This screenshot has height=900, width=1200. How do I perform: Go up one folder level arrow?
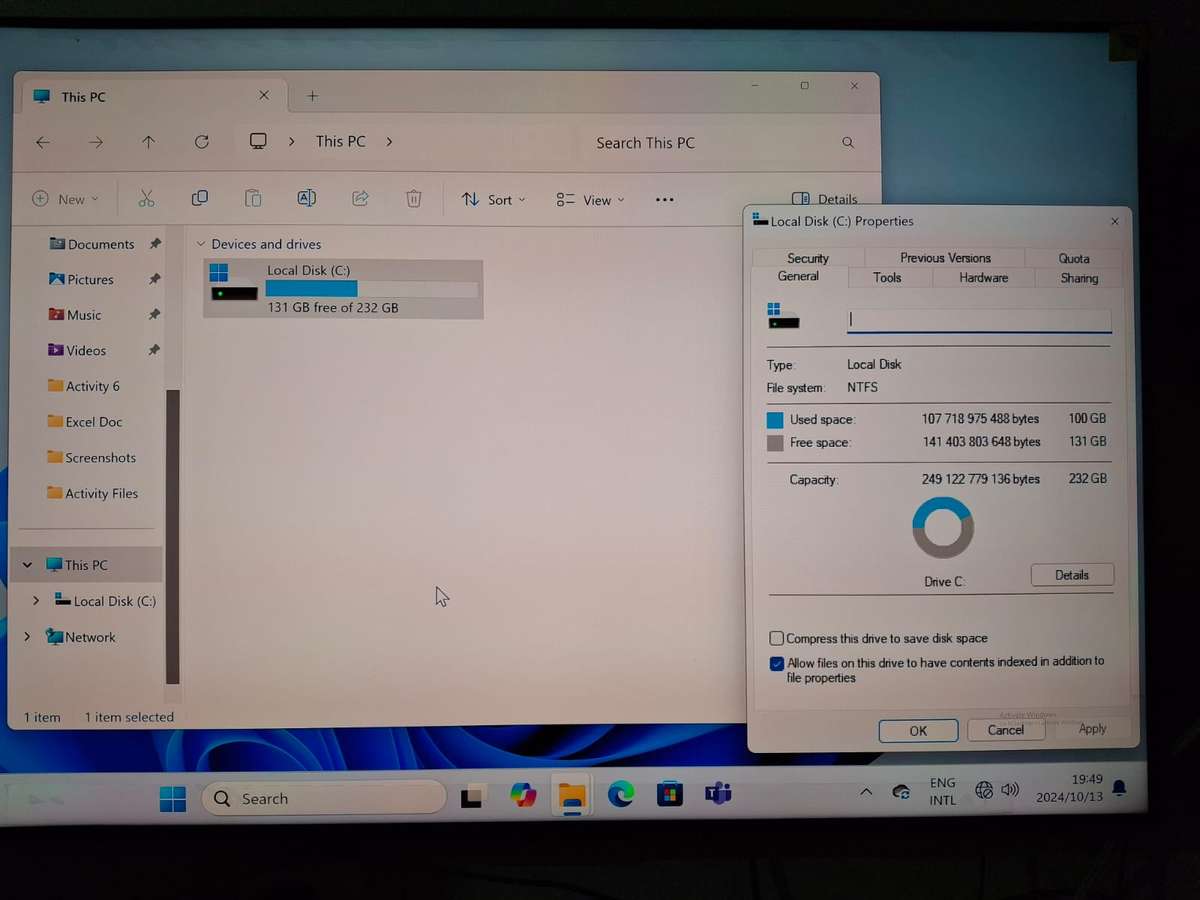tap(149, 142)
